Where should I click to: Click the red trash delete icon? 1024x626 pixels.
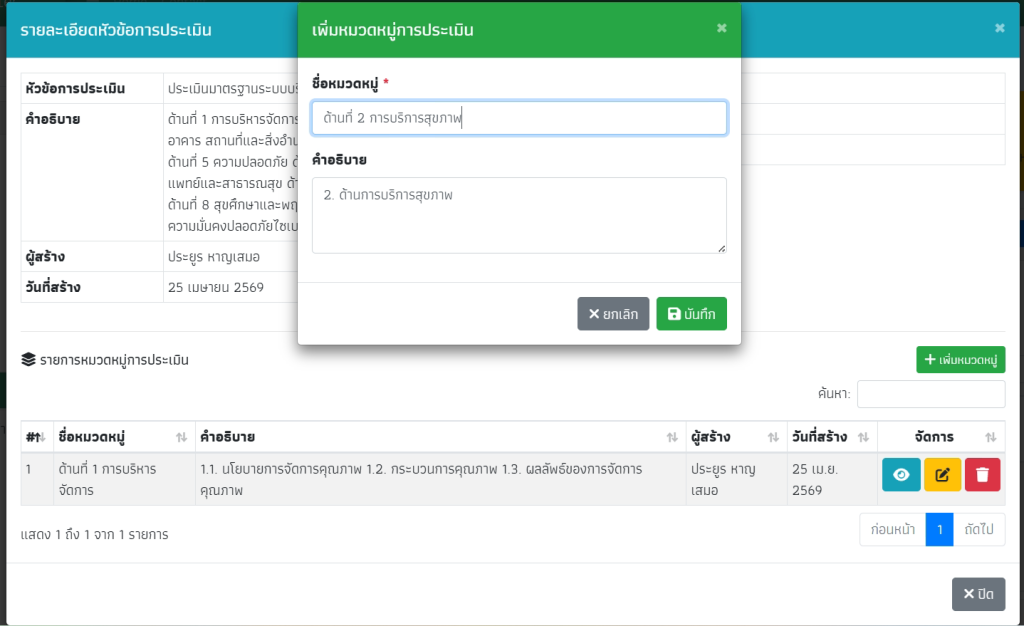982,475
